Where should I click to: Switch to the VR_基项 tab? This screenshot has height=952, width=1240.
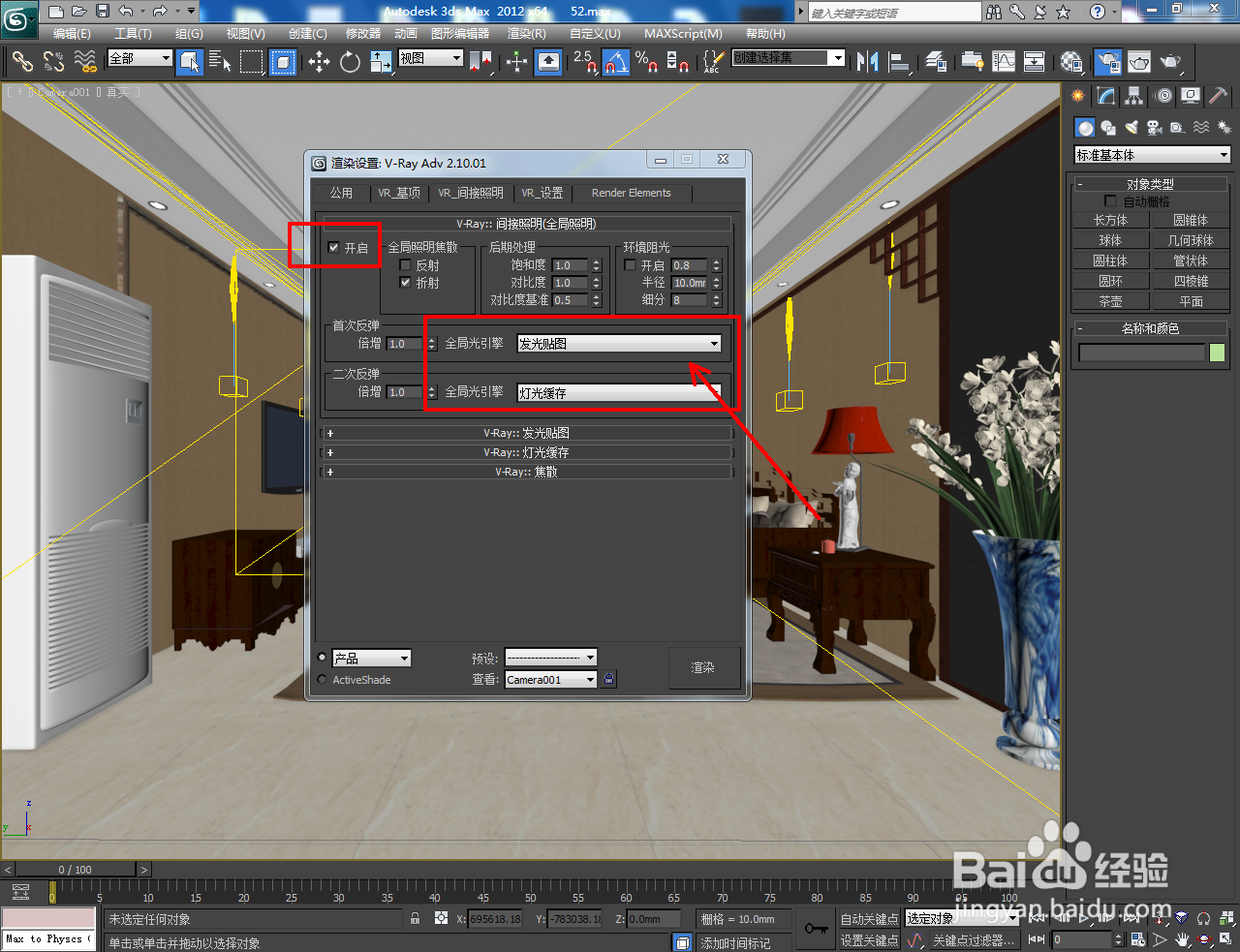point(399,193)
